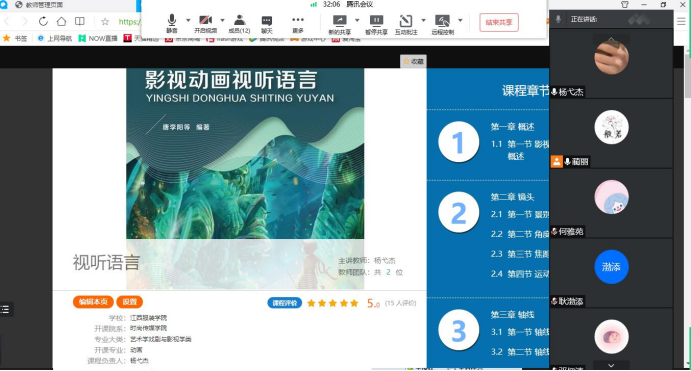Expand the remote control dropdown arrow
Viewport: 691px width, 371px height.
pos(460,20)
